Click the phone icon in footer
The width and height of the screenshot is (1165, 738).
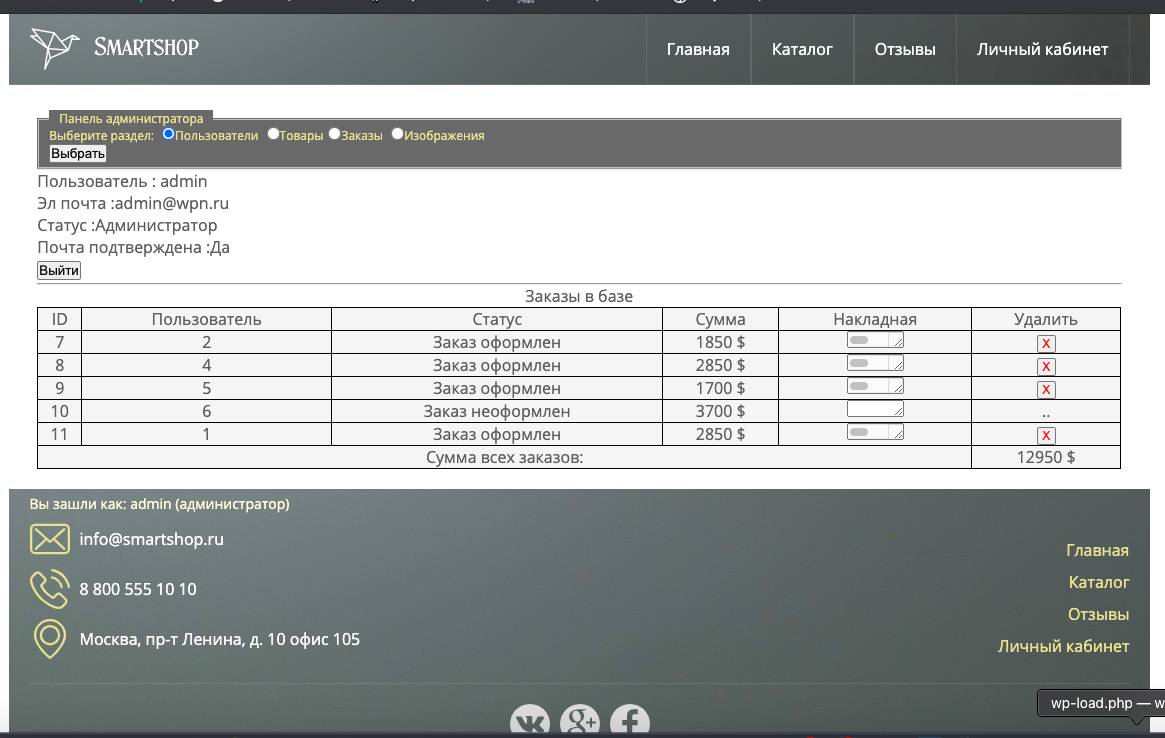pyautogui.click(x=49, y=589)
